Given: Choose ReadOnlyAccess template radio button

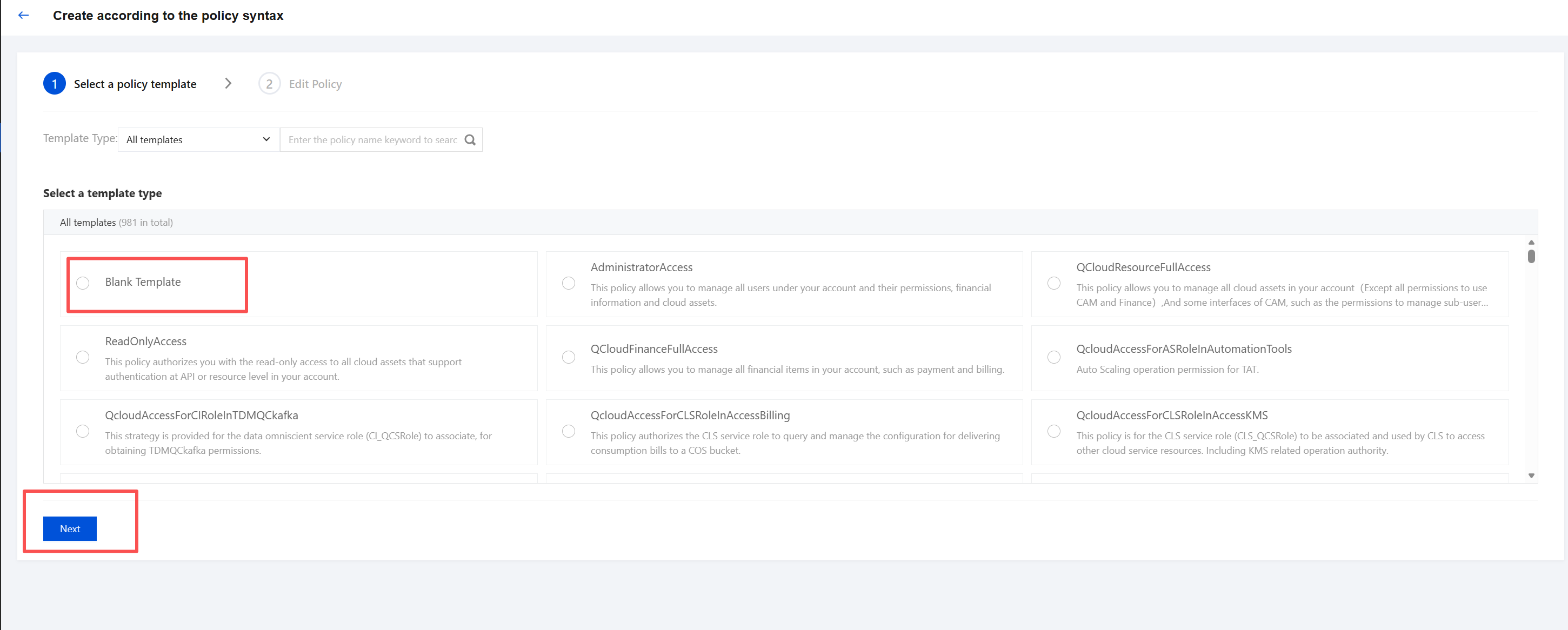Looking at the screenshot, I should (x=83, y=357).
